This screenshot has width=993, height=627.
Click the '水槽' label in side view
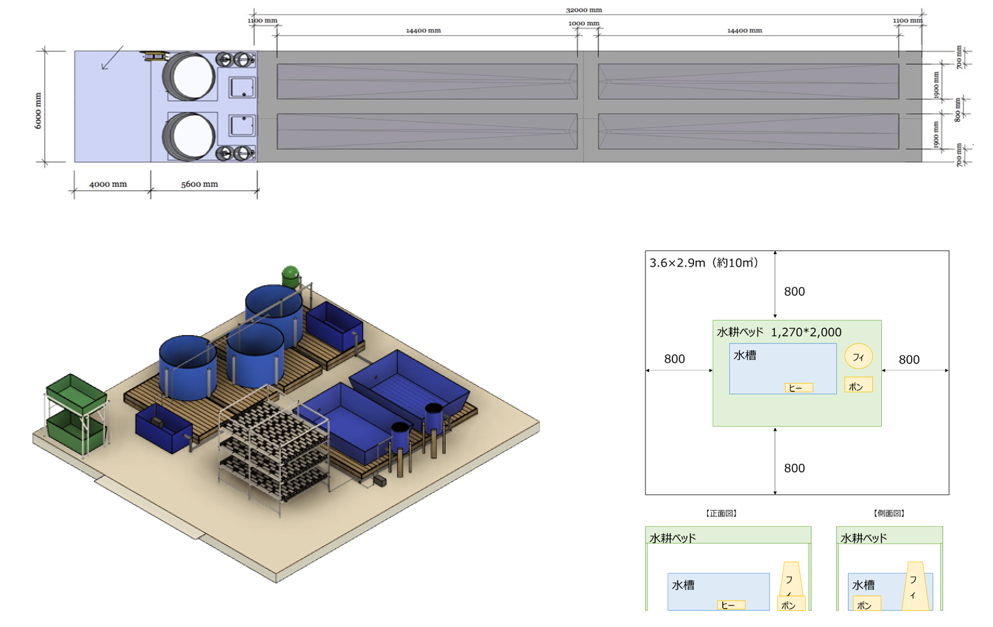point(863,585)
